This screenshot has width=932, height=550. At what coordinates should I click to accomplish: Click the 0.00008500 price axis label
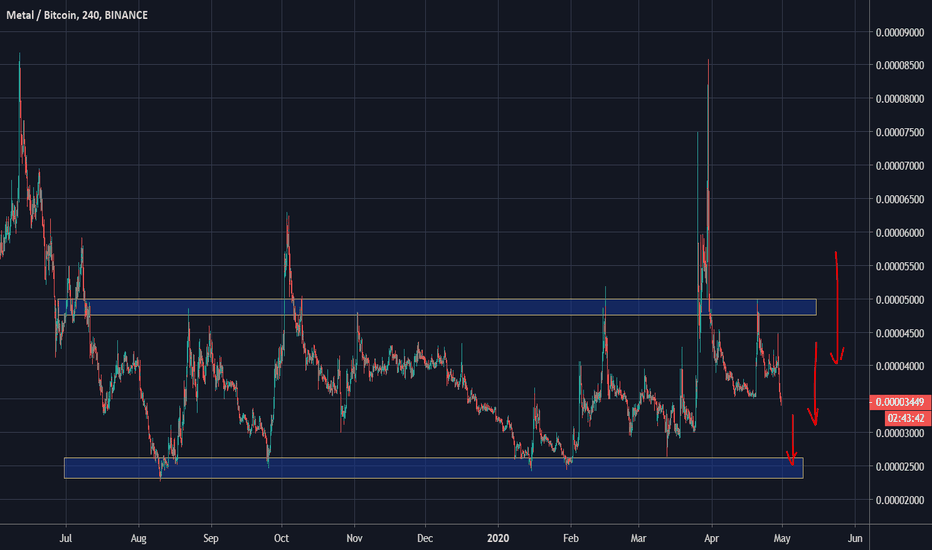point(899,65)
